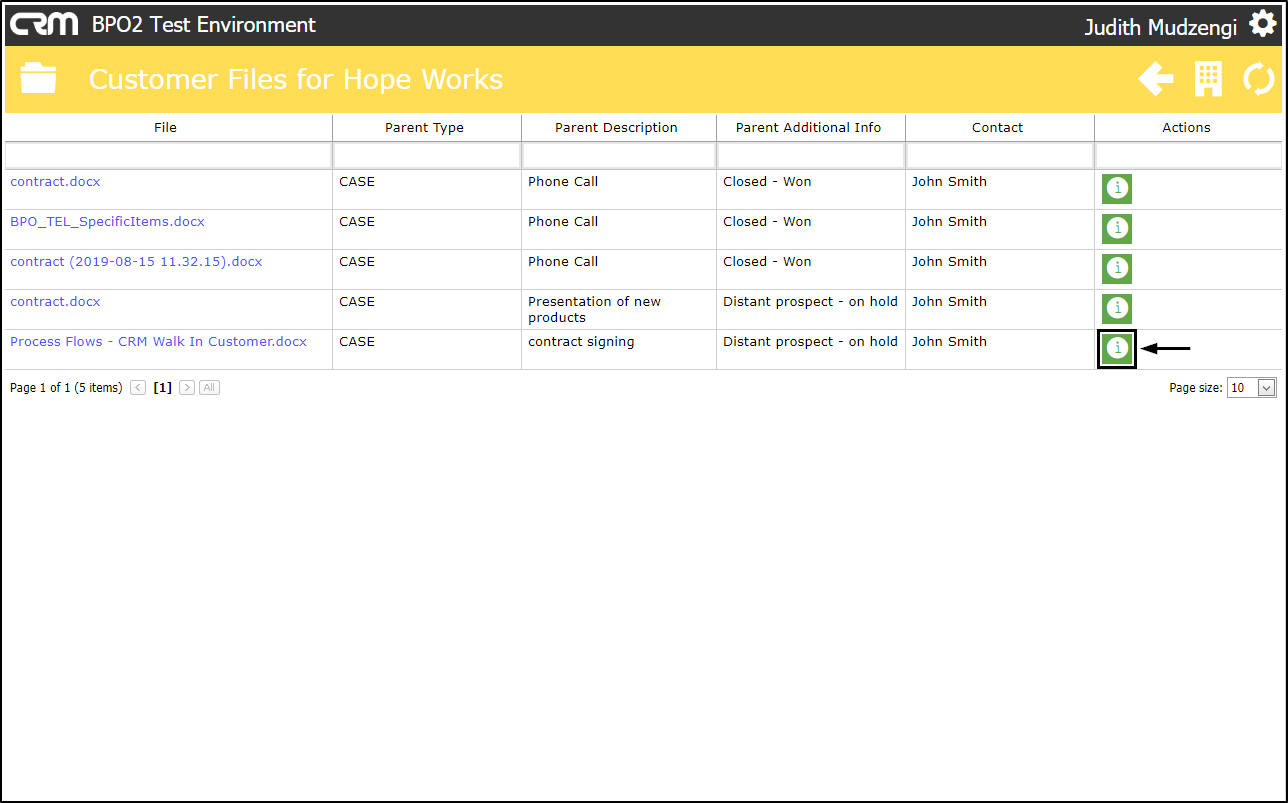Go to next page in pager

[187, 388]
